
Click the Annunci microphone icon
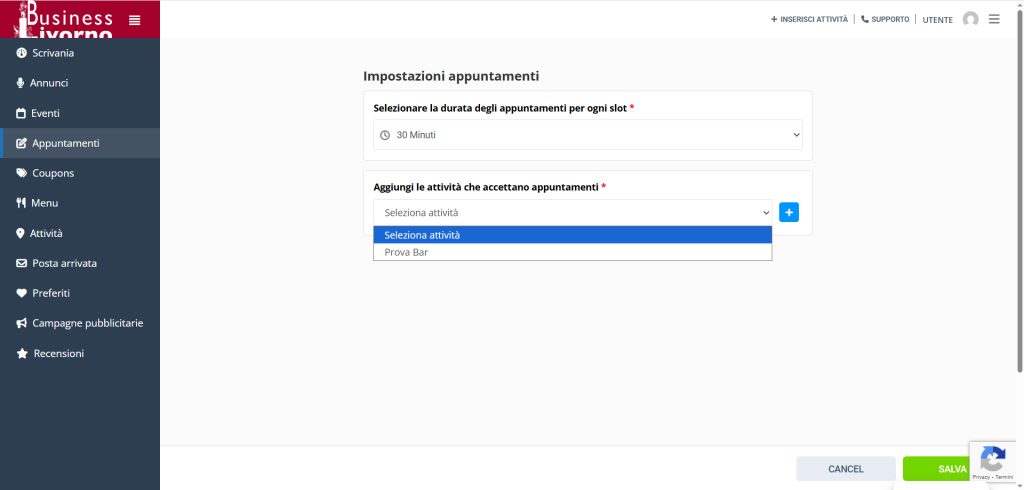21,83
